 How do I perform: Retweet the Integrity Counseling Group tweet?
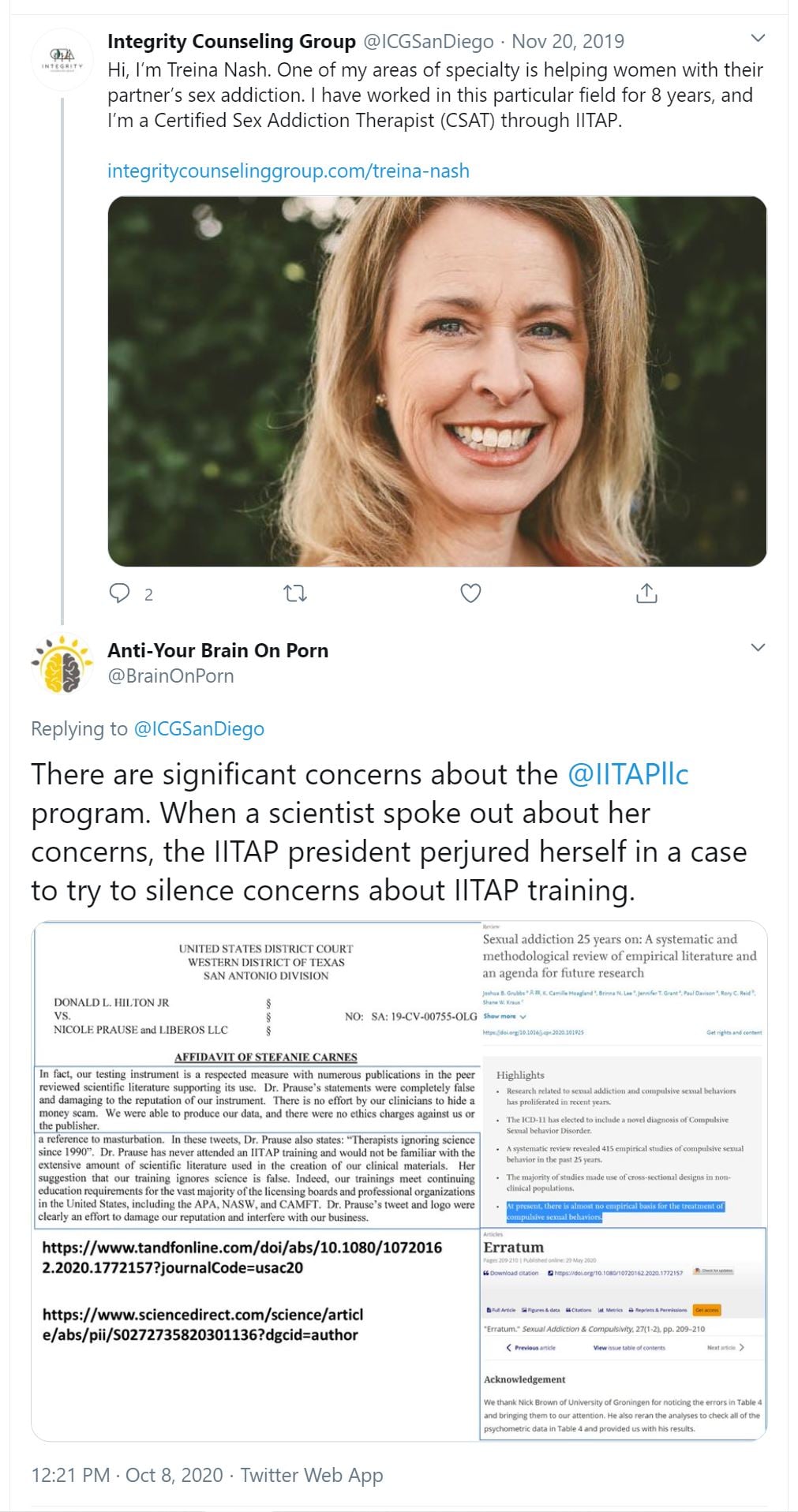[295, 593]
